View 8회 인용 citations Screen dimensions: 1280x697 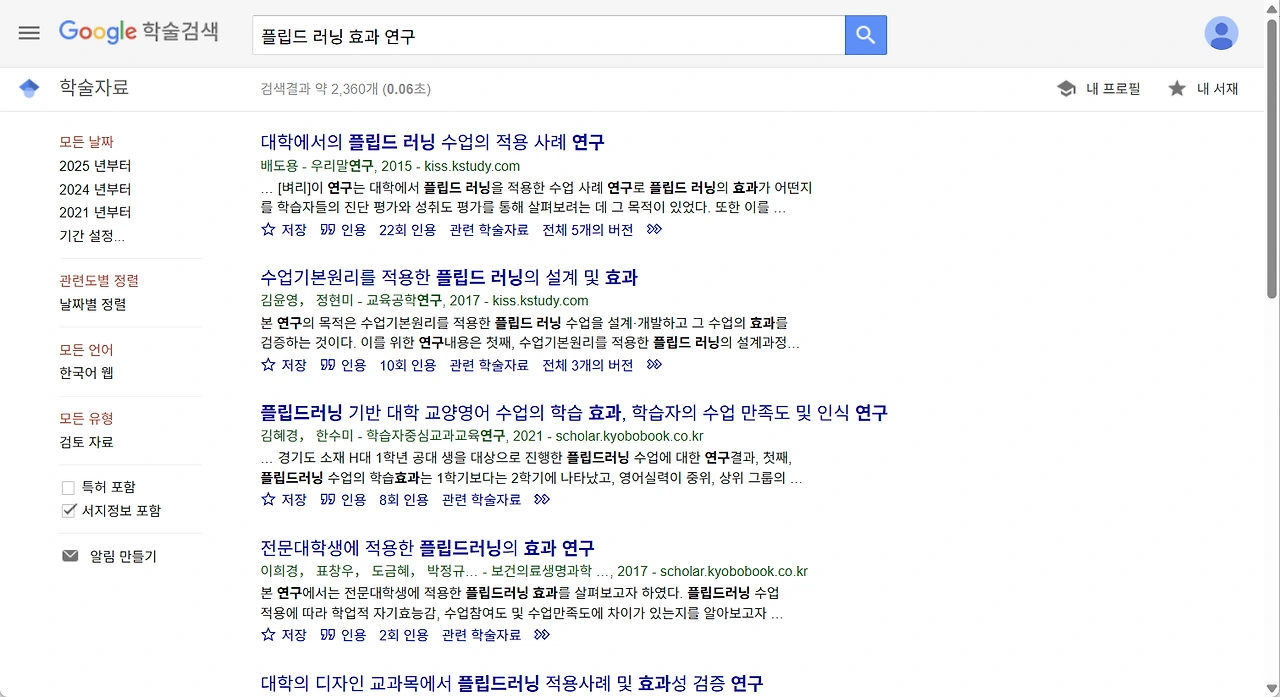(x=404, y=499)
